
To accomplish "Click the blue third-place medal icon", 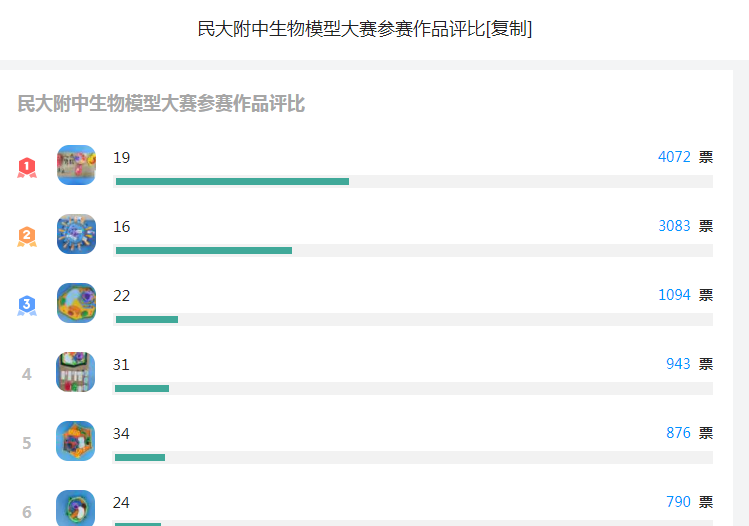I will point(27,305).
